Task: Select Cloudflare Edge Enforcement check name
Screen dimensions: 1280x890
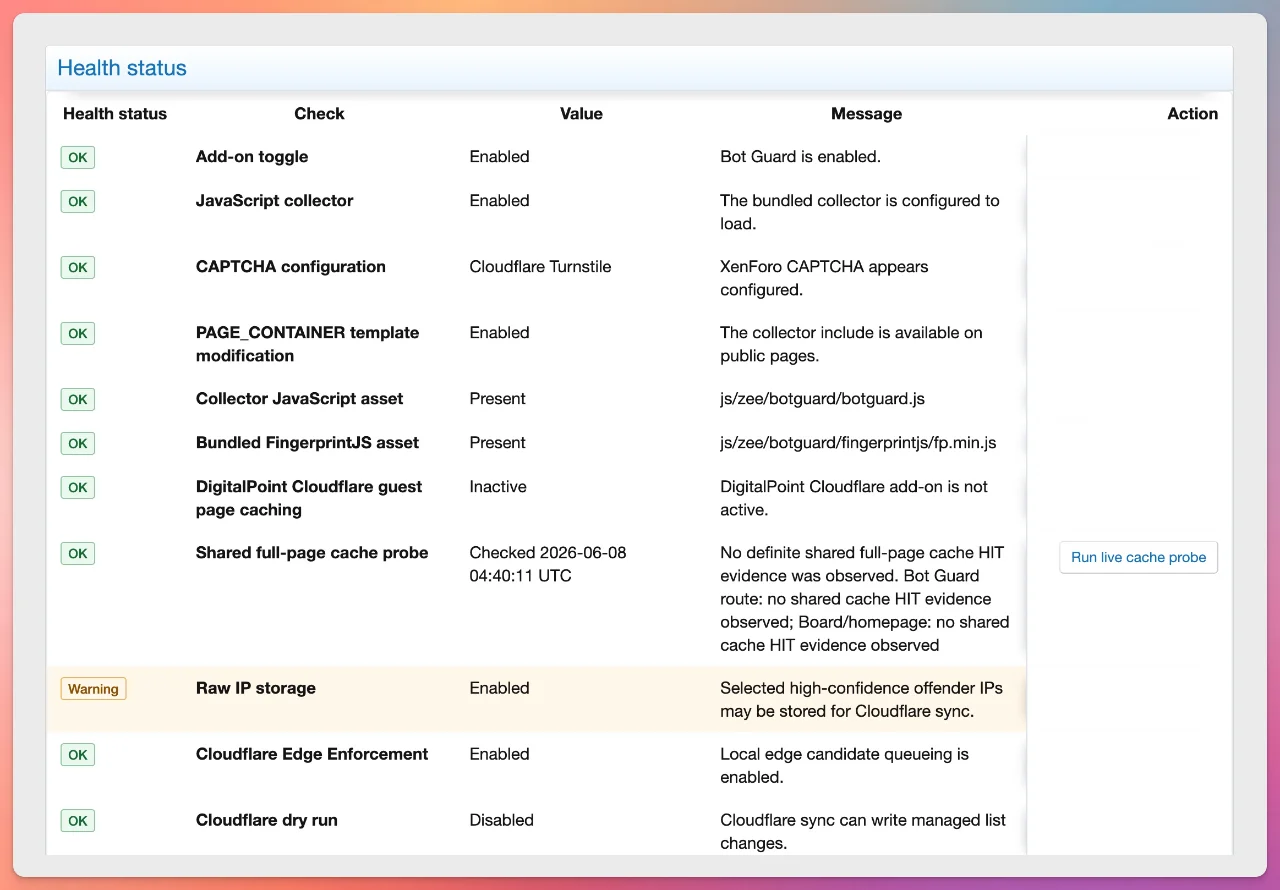Action: [x=312, y=754]
